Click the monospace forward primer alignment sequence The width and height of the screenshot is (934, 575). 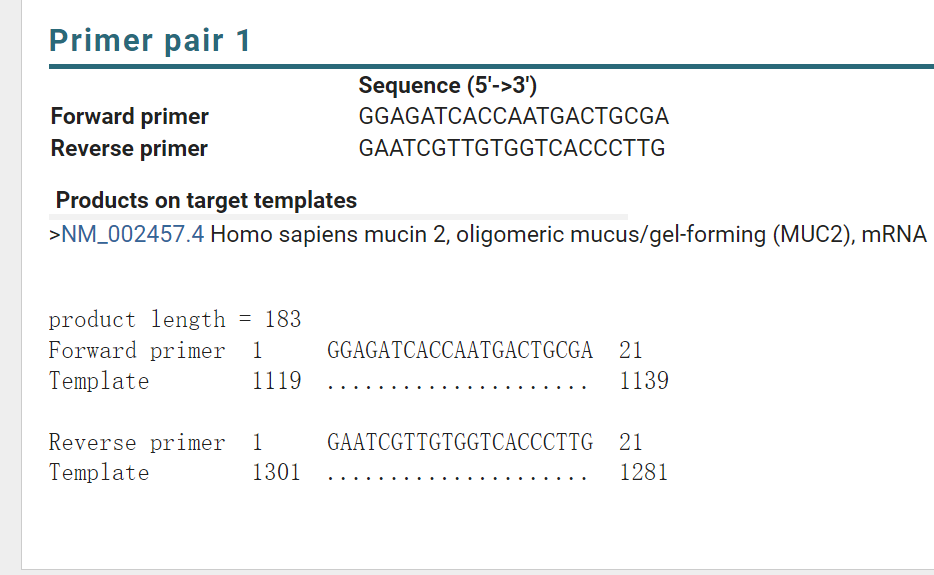click(x=460, y=350)
